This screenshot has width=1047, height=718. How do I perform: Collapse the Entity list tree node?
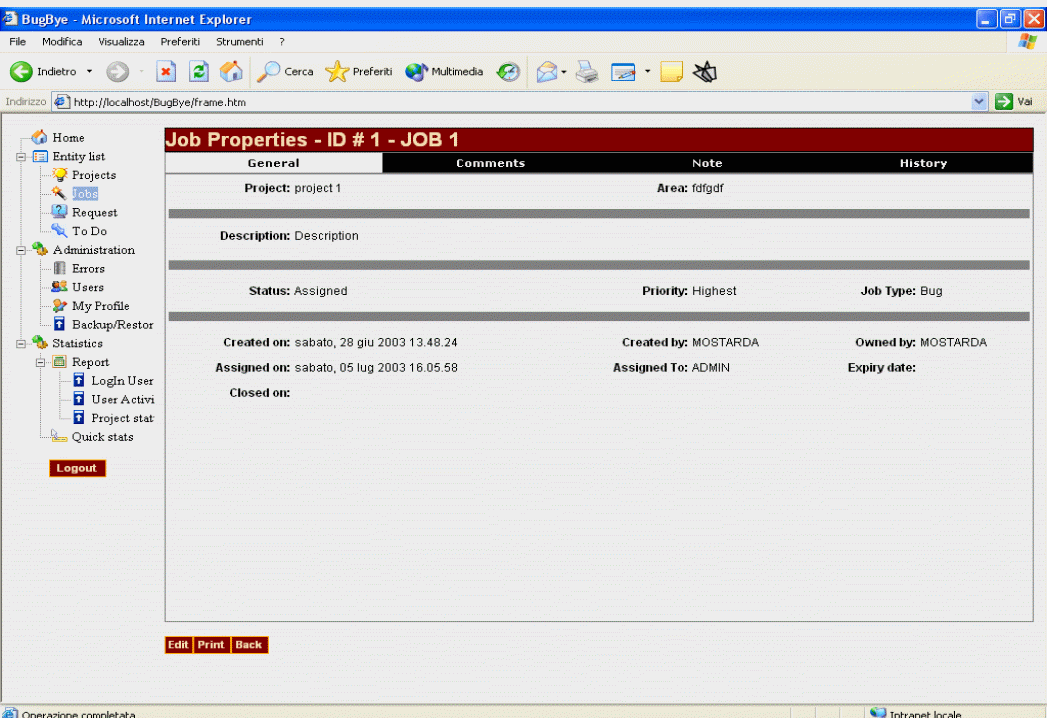pyautogui.click(x=22, y=157)
